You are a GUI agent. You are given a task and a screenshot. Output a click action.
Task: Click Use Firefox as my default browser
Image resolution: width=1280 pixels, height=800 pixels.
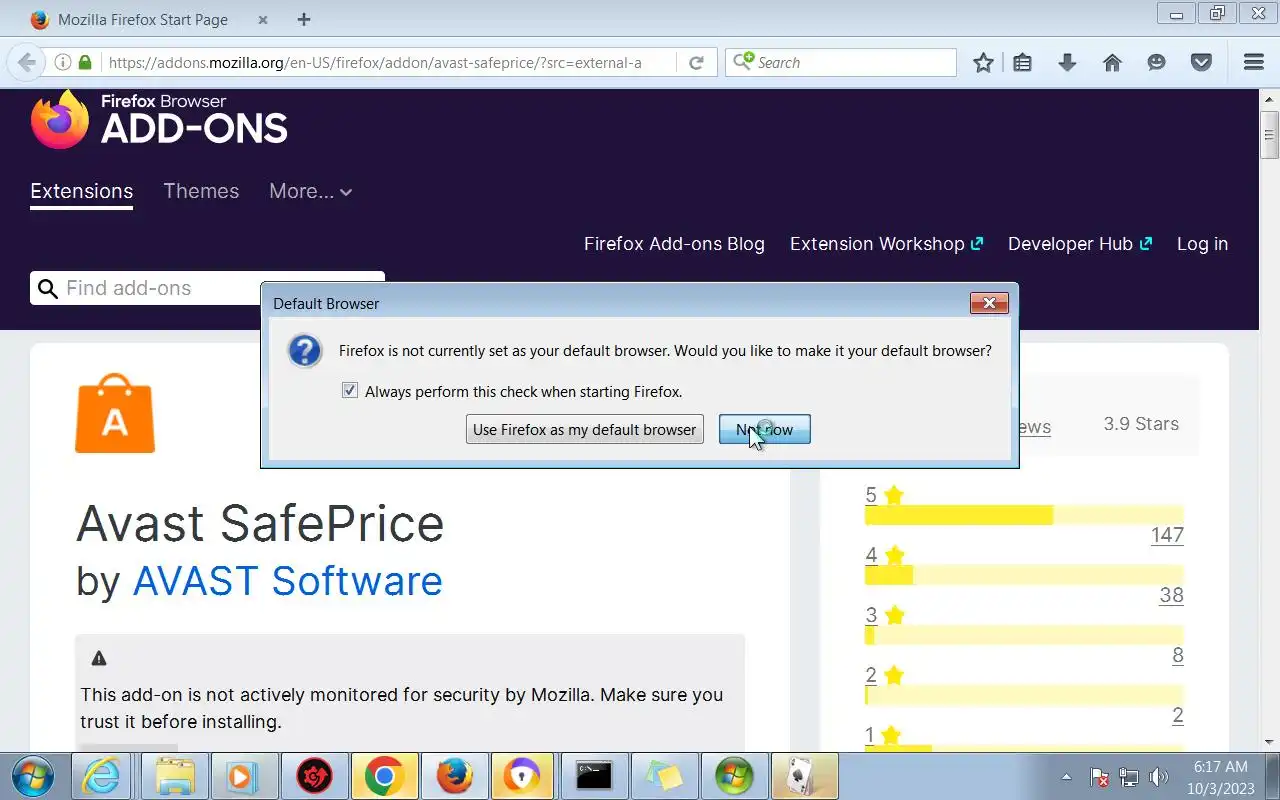coord(584,429)
